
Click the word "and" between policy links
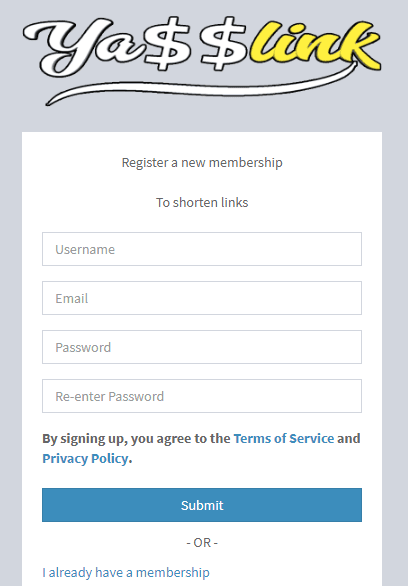(349, 438)
